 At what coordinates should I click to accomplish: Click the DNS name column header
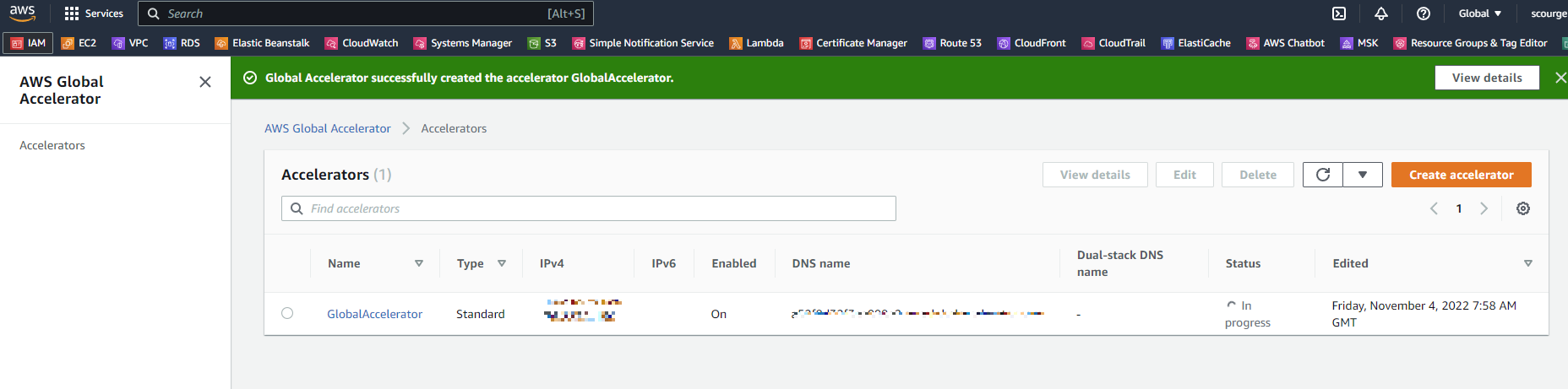[x=821, y=263]
